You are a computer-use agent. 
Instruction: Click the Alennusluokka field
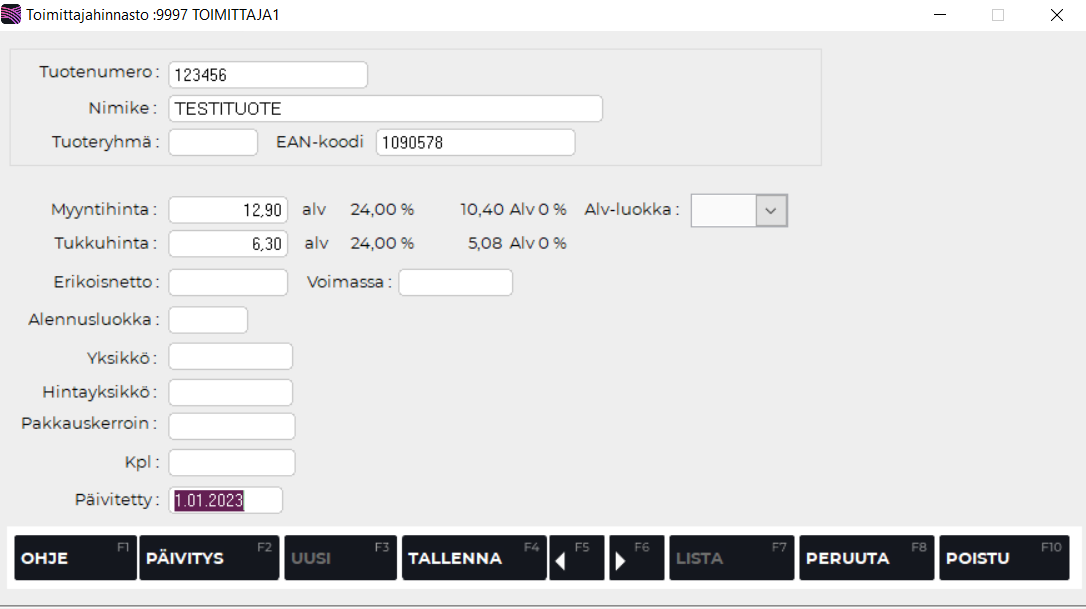click(208, 320)
